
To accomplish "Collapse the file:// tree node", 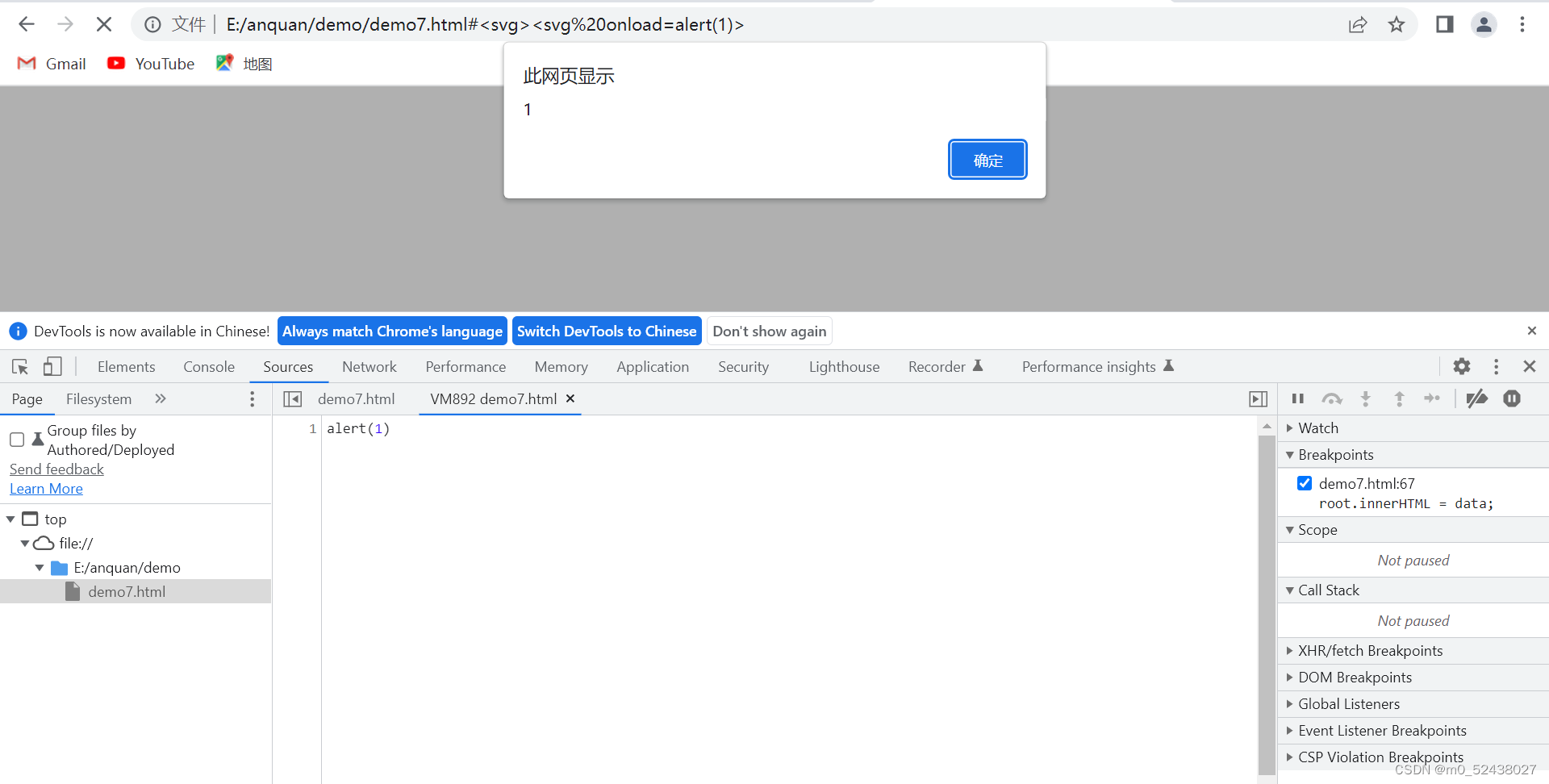I will tap(25, 544).
